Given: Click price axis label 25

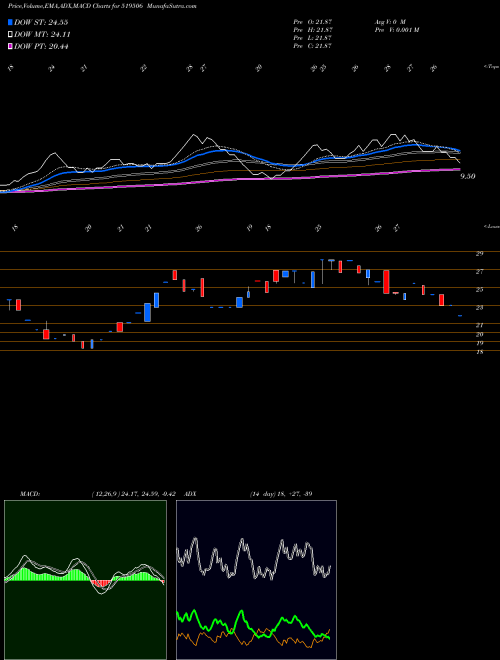Looking at the screenshot, I should point(479,290).
